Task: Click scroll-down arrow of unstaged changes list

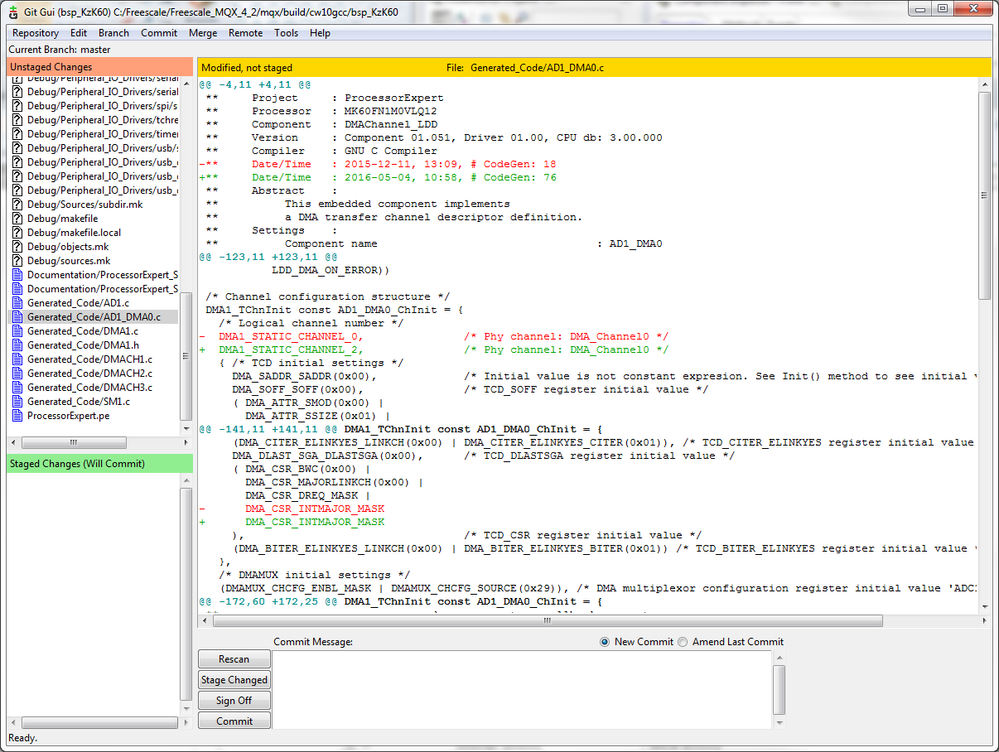Action: 186,428
